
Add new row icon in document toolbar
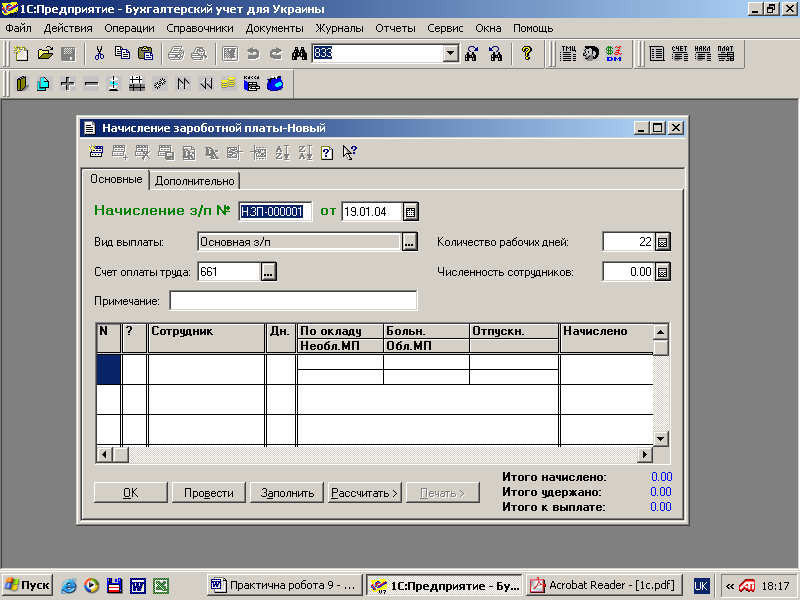coord(96,152)
